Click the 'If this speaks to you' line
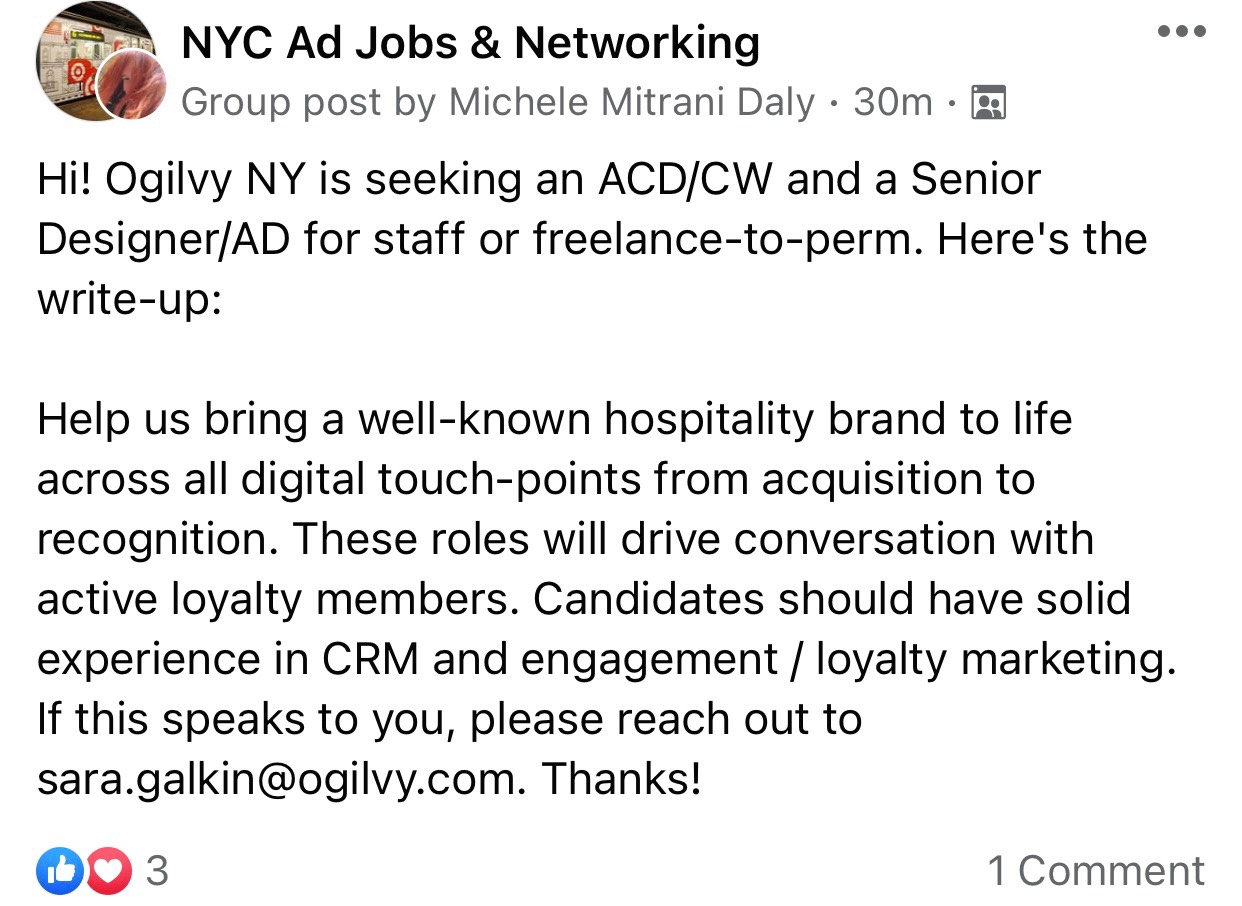This screenshot has width=1242, height=906. (450, 720)
